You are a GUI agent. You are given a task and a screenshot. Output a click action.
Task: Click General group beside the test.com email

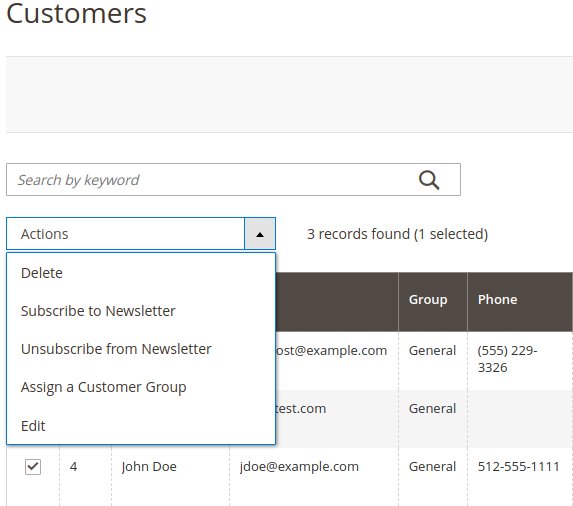(432, 408)
